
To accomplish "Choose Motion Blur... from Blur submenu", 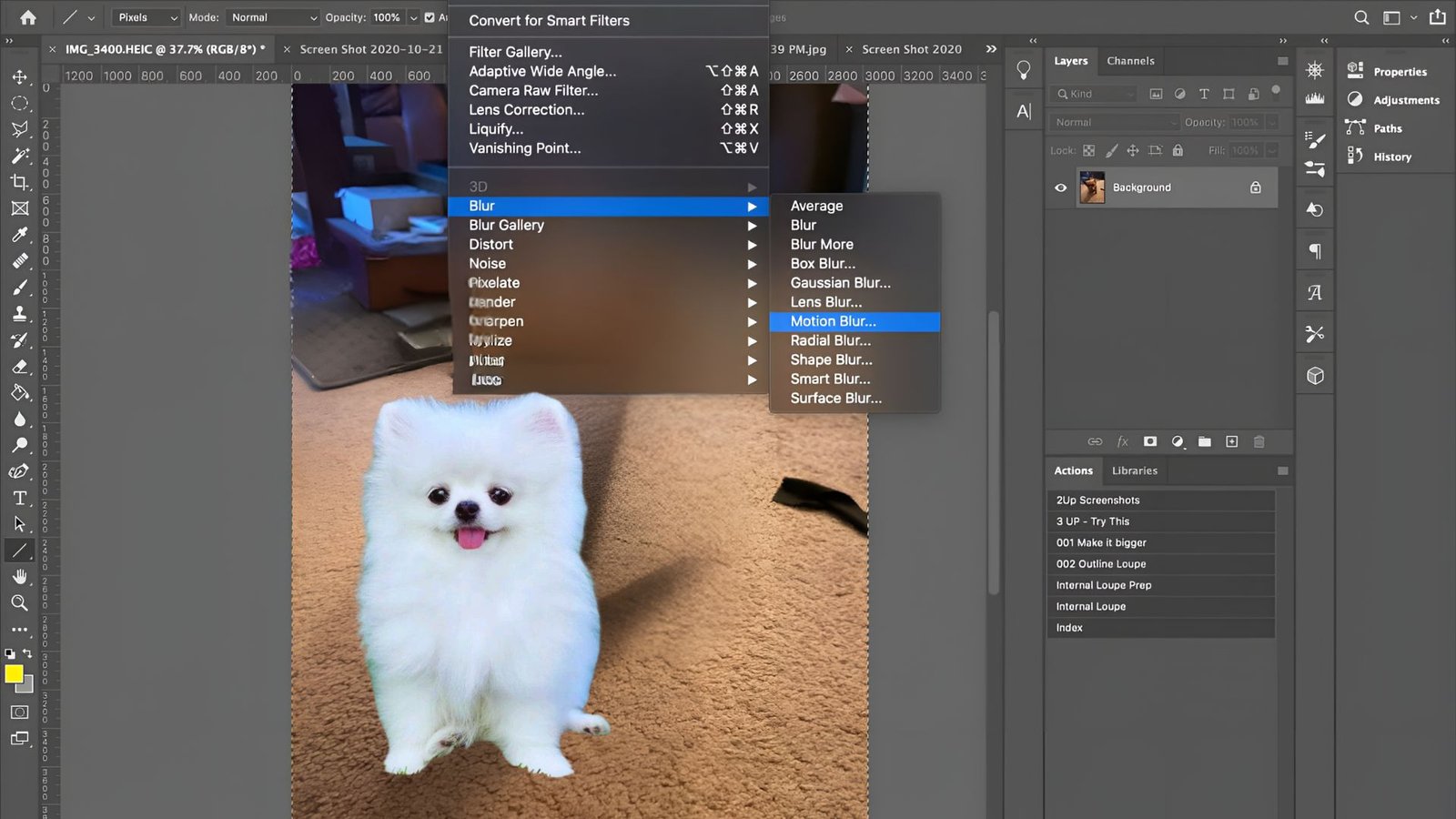I will 854,321.
